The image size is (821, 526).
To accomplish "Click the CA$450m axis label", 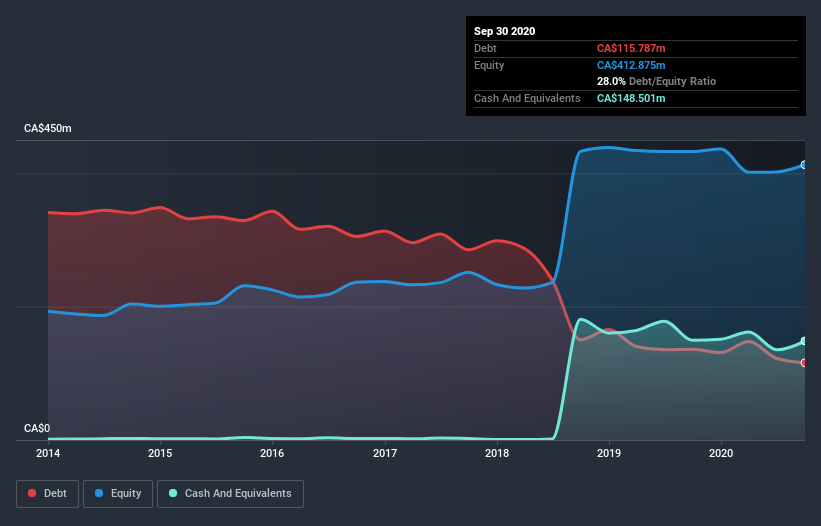I will click(48, 128).
